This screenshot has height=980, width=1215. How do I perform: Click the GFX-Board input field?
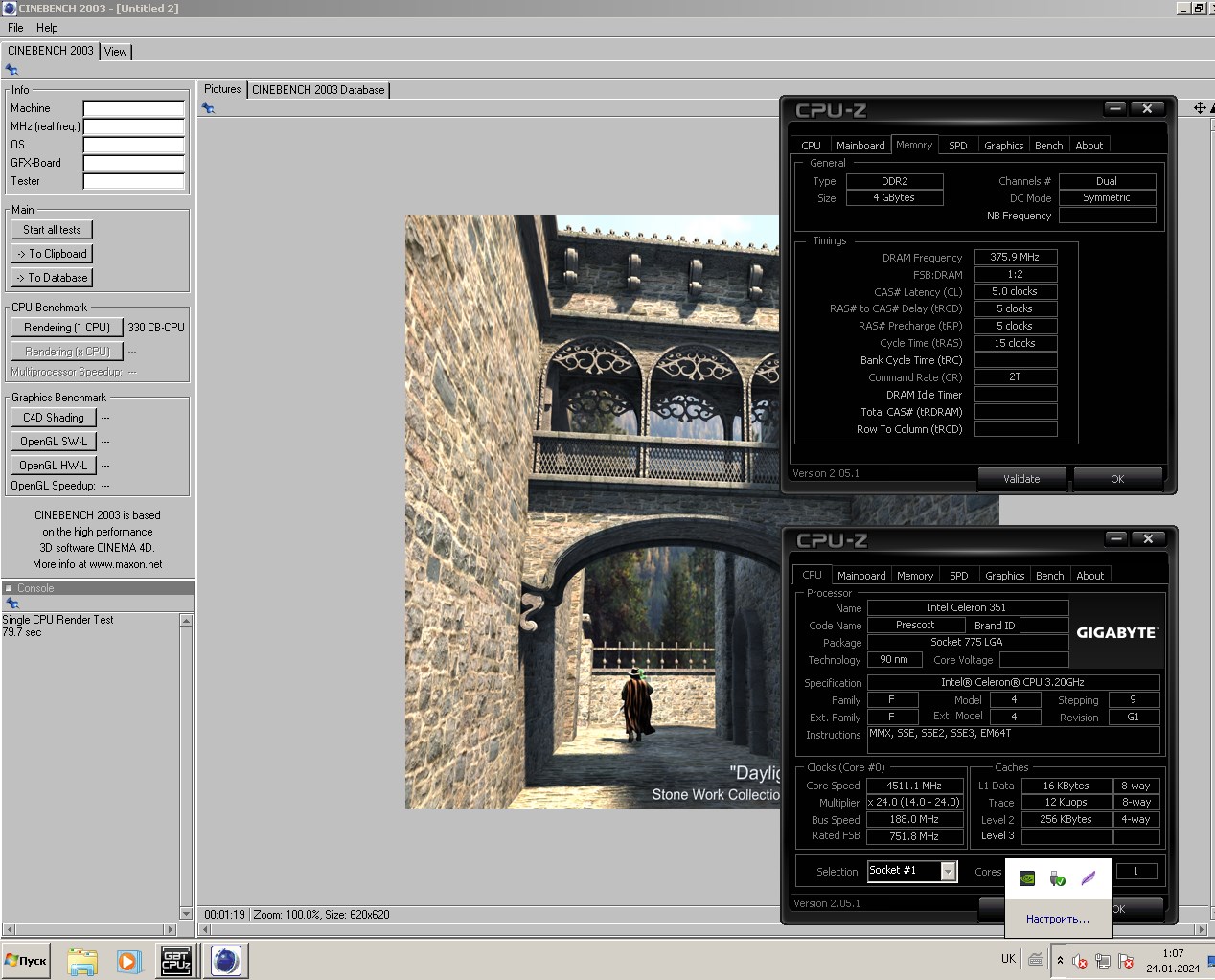tap(133, 163)
